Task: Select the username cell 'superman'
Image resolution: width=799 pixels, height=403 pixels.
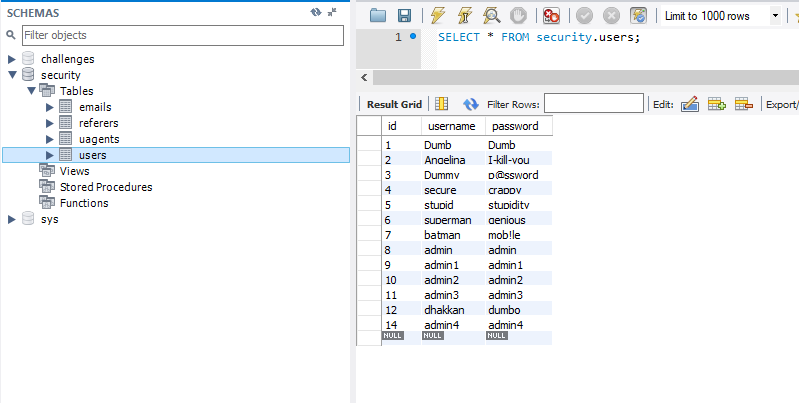Action: (454, 220)
